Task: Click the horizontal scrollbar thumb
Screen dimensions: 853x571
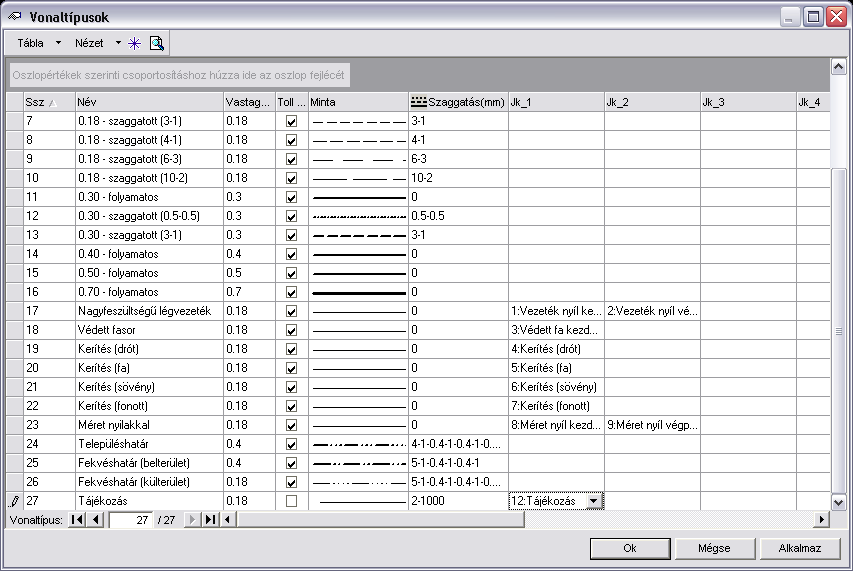Action: (381, 520)
